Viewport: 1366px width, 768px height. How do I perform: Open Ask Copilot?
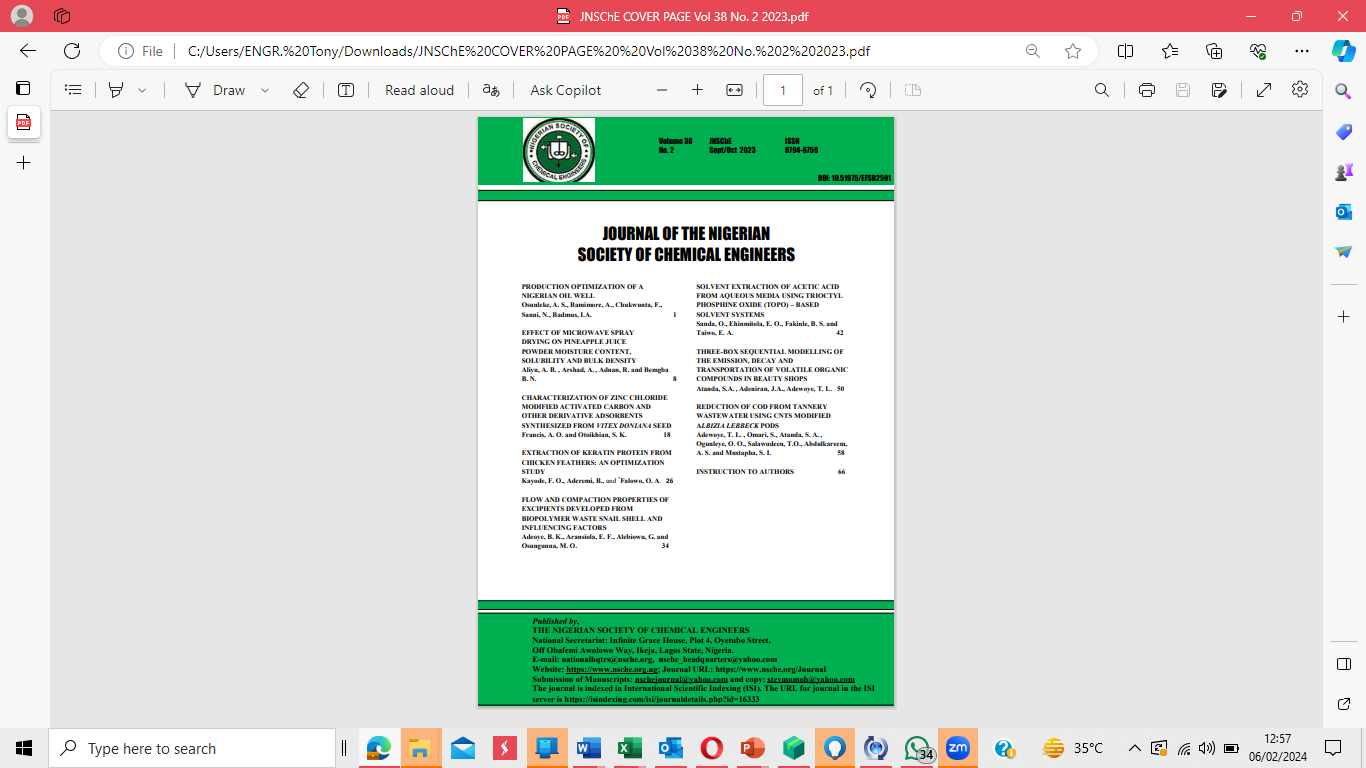point(566,90)
